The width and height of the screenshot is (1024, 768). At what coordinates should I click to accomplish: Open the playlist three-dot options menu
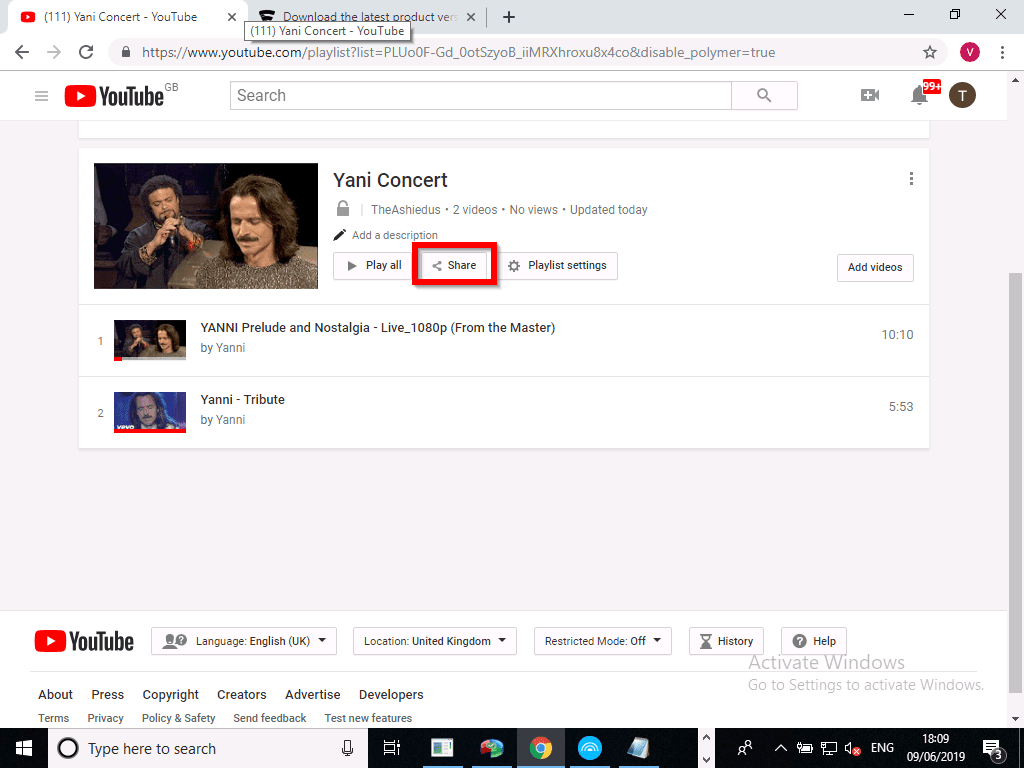tap(911, 178)
